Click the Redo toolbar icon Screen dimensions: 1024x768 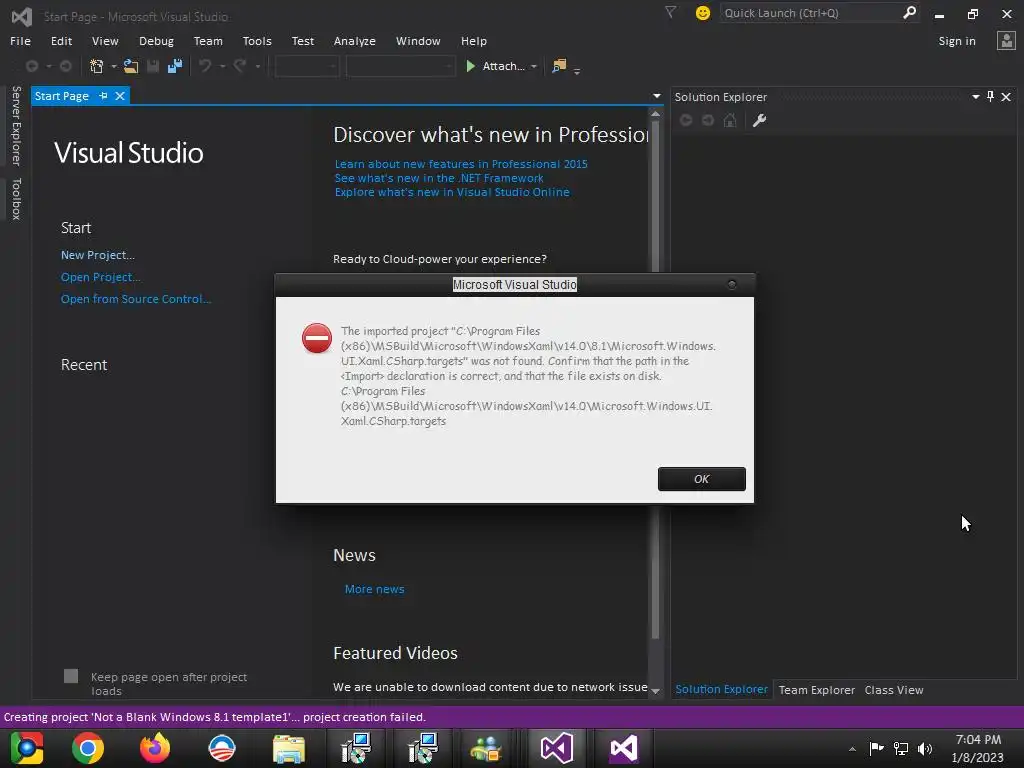[240, 66]
